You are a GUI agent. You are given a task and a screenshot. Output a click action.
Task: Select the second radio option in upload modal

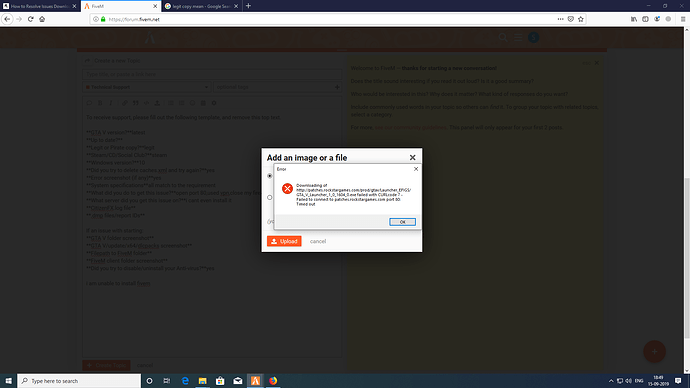(270, 198)
